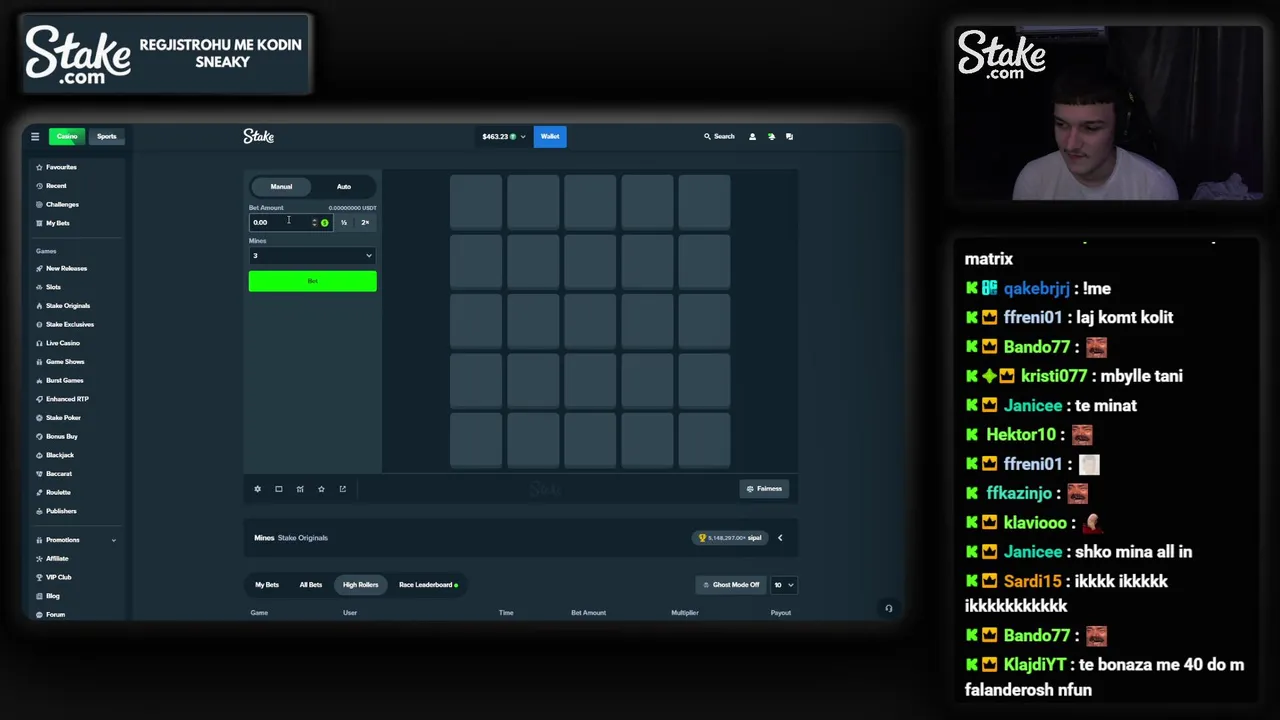1280x720 pixels.
Task: Toggle theatre mode icon below the game
Action: 279,489
